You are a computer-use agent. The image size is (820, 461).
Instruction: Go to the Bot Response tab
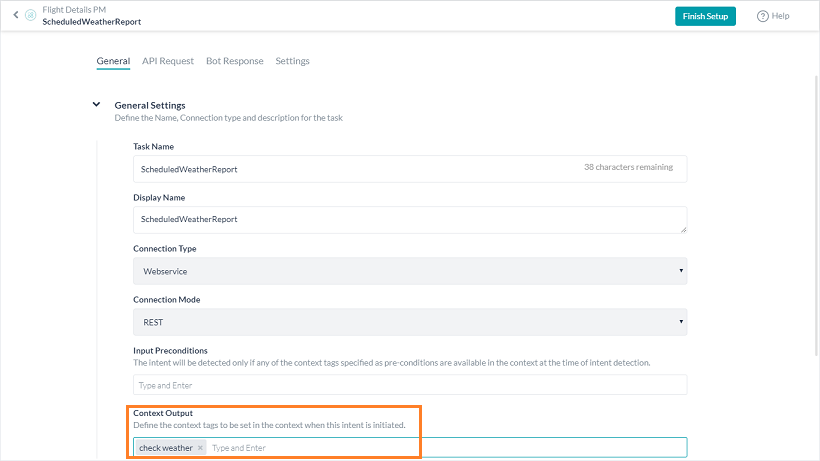point(235,61)
